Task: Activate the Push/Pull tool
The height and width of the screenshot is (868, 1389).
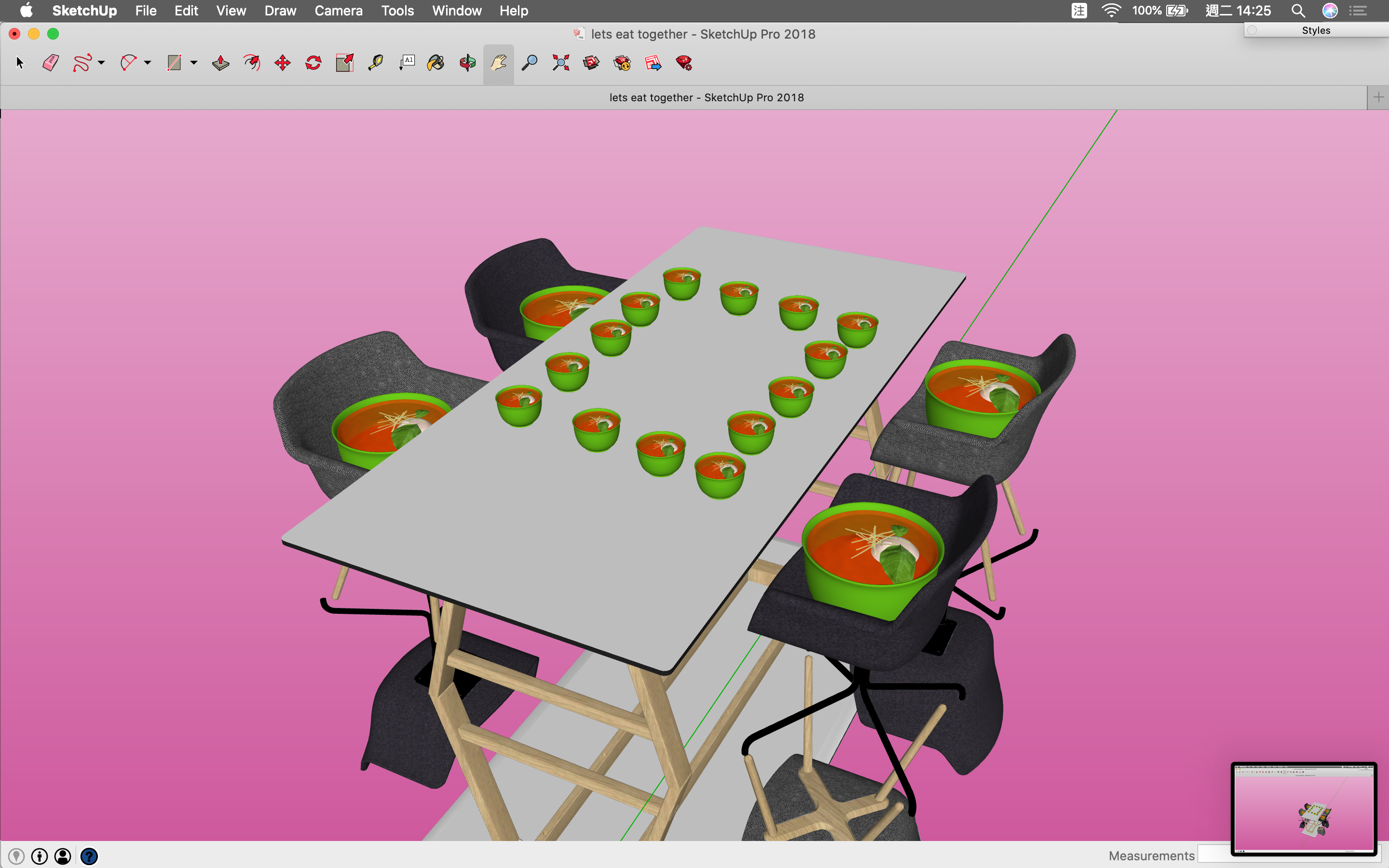Action: click(x=220, y=63)
